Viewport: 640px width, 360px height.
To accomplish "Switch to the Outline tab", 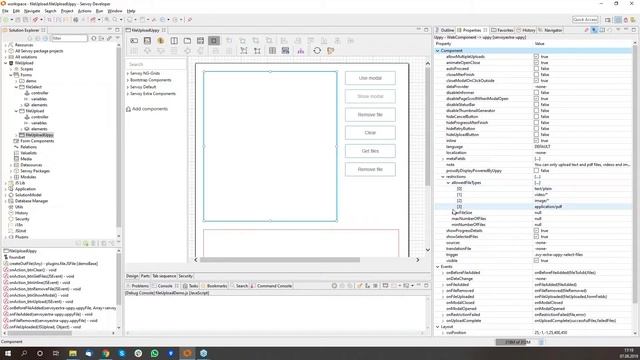I will [x=444, y=30].
